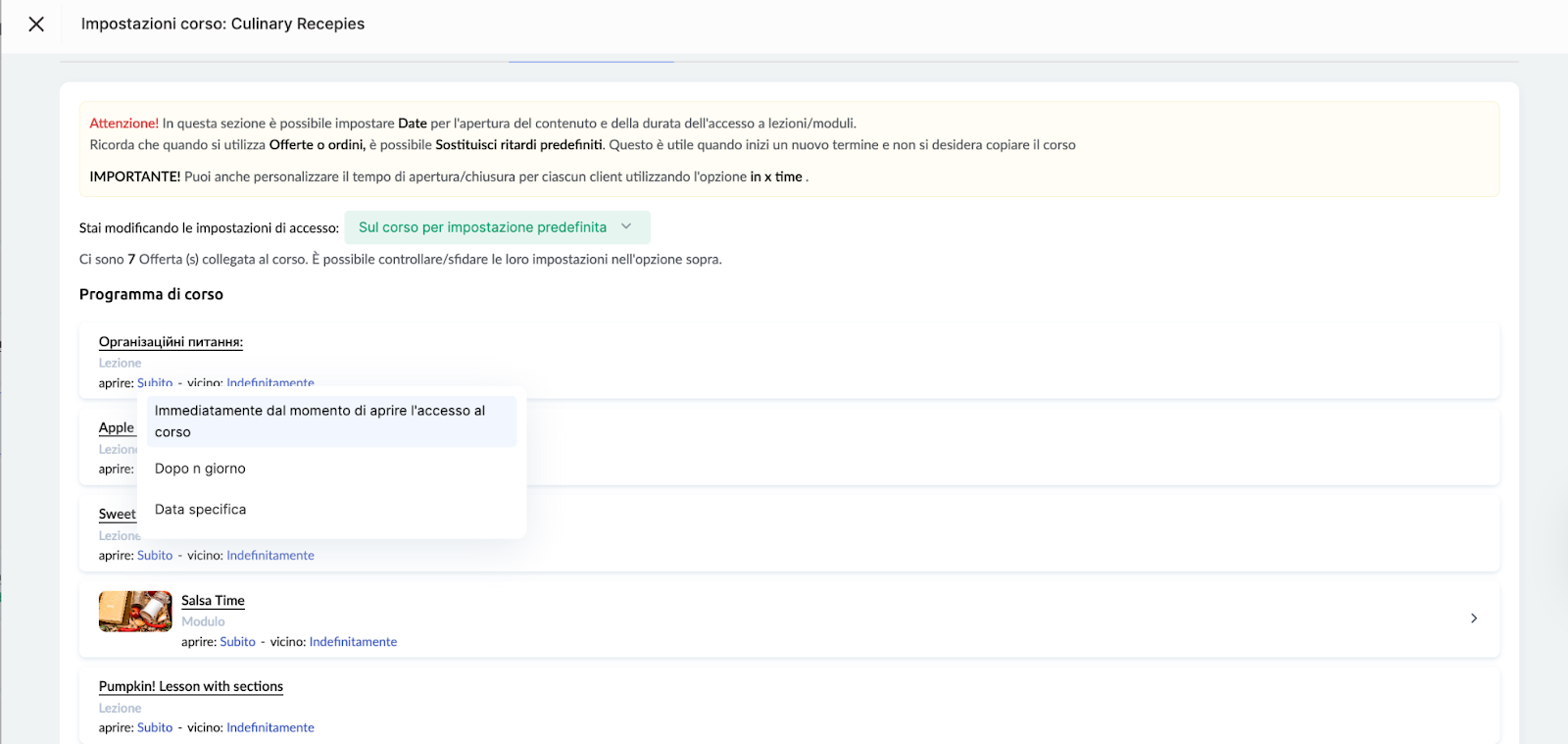
Task: Close the course settings dialog
Action: 36,25
